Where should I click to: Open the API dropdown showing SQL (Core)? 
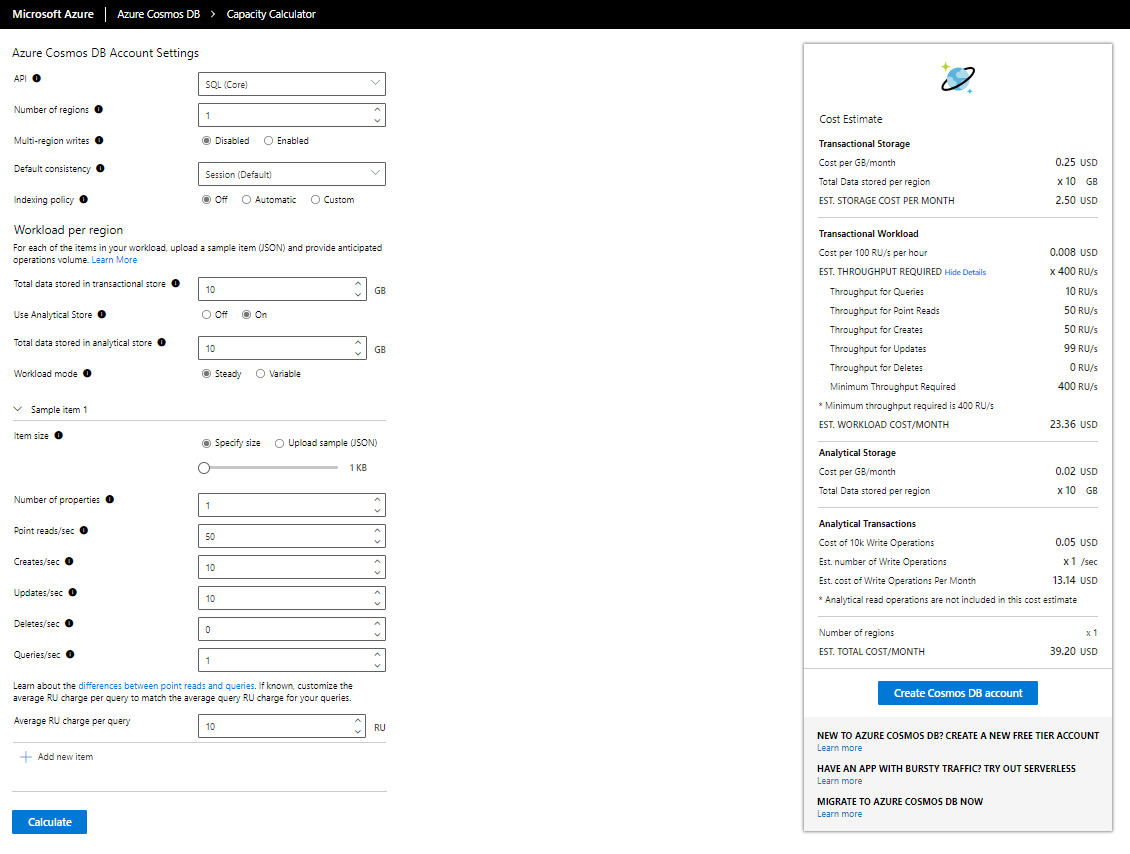pyautogui.click(x=292, y=84)
